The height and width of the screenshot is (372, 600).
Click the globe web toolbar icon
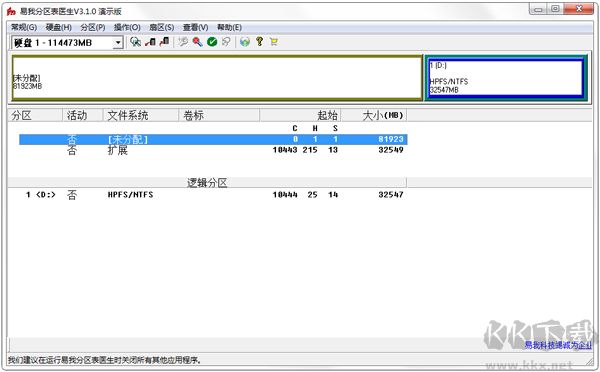pyautogui.click(x=245, y=42)
